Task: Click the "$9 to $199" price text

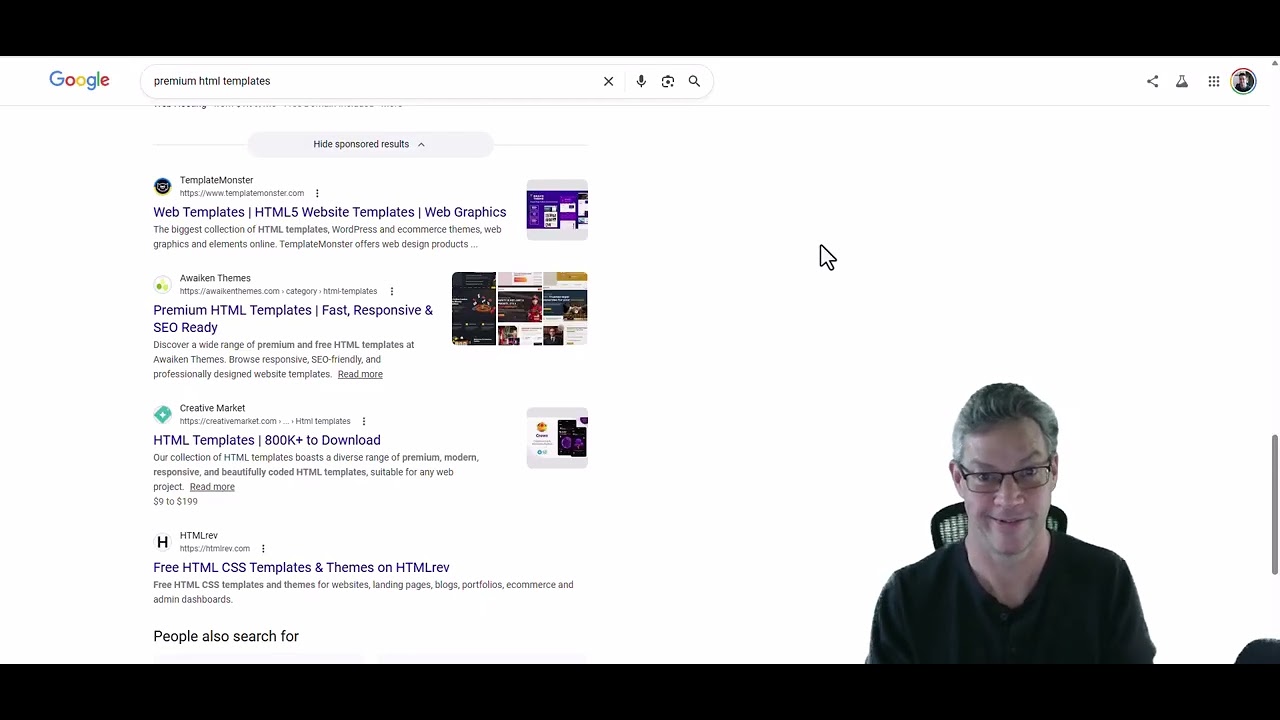Action: click(175, 501)
